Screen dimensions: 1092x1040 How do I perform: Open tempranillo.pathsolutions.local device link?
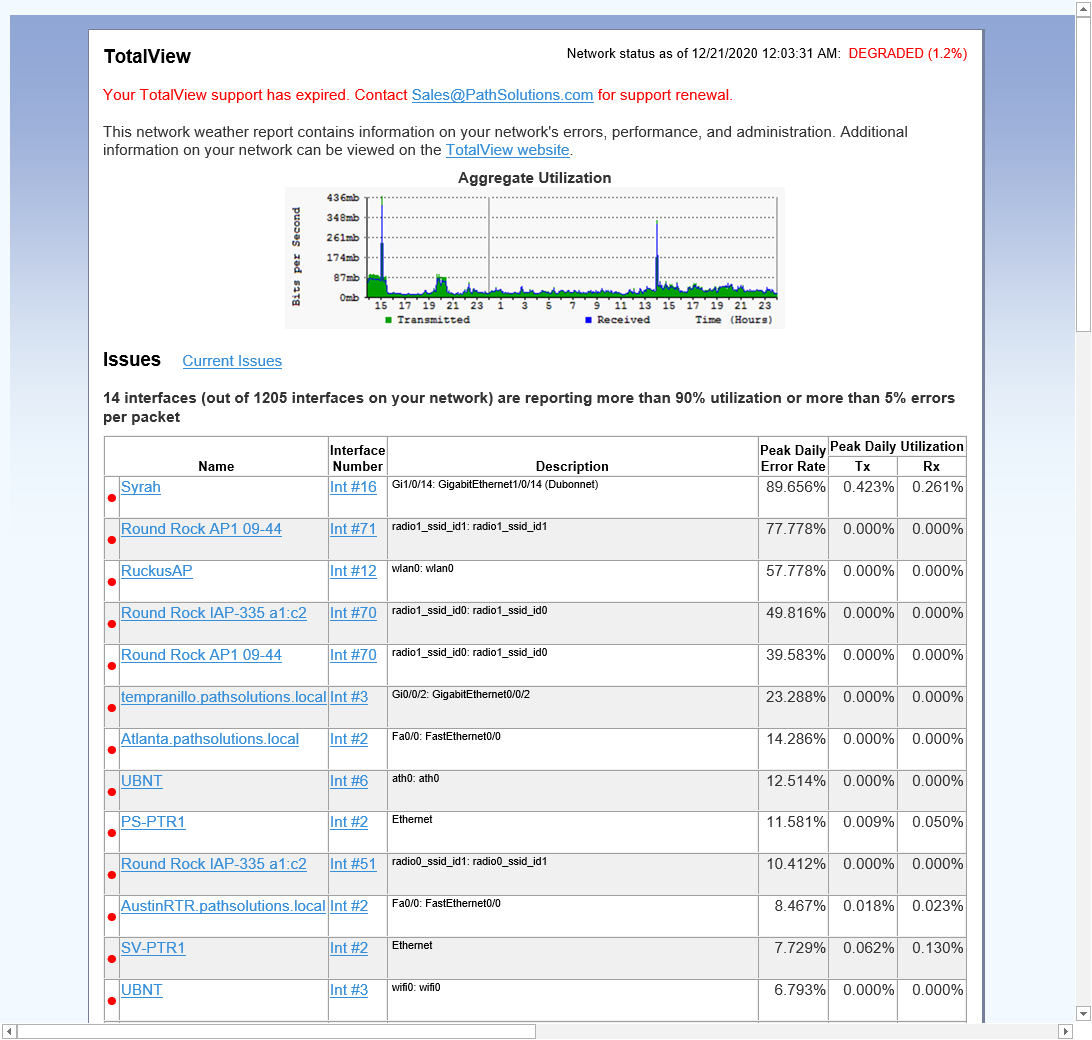pyautogui.click(x=223, y=697)
